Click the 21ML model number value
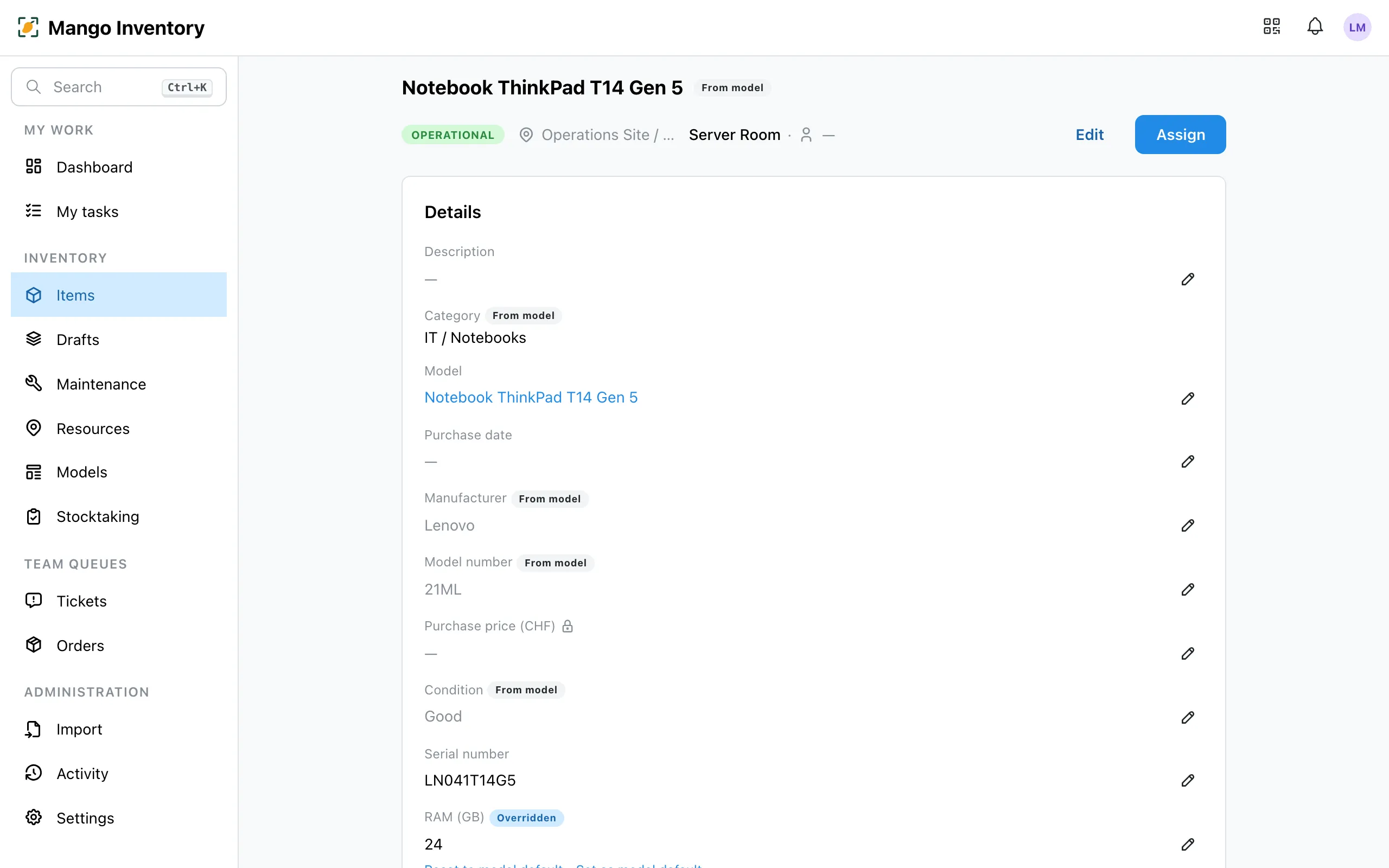 click(x=443, y=590)
